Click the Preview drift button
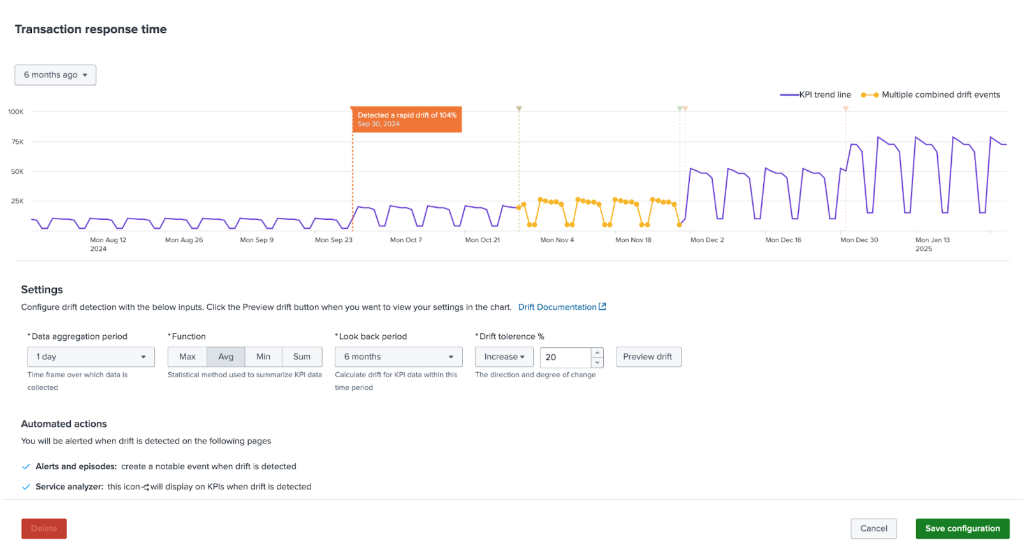1027x558 pixels. pyautogui.click(x=648, y=357)
